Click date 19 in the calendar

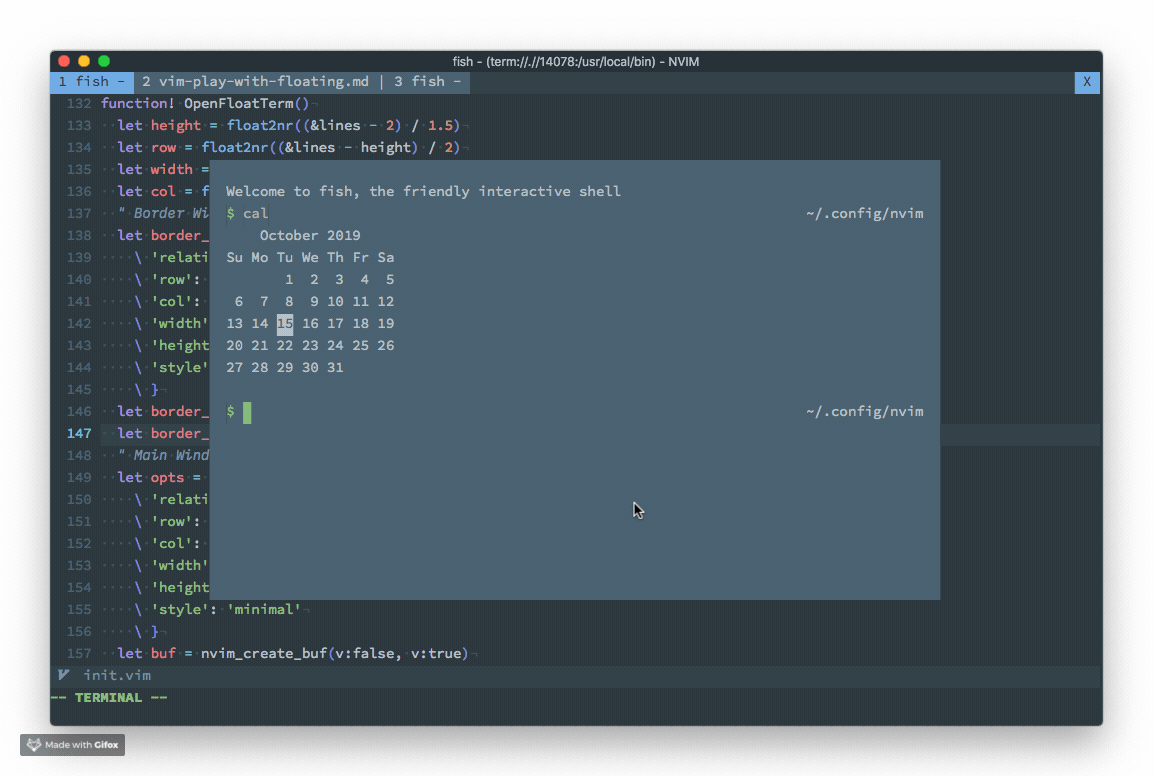(385, 324)
